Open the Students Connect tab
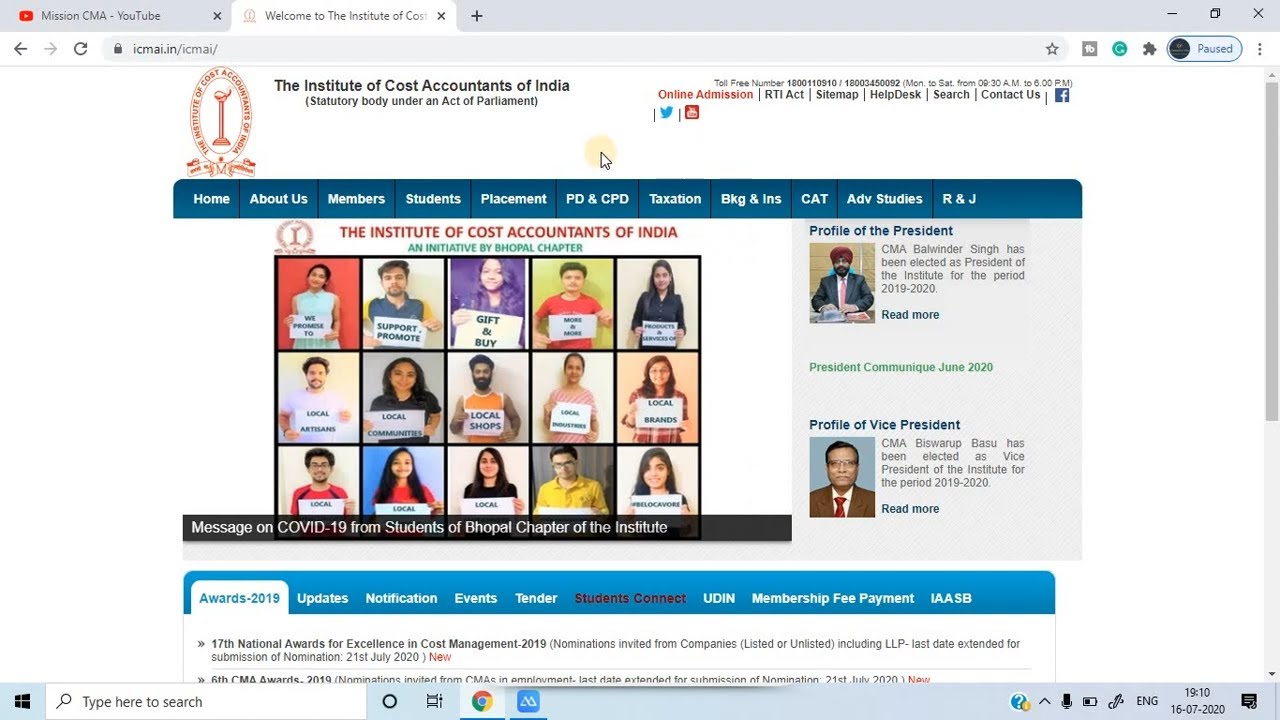 [x=630, y=598]
